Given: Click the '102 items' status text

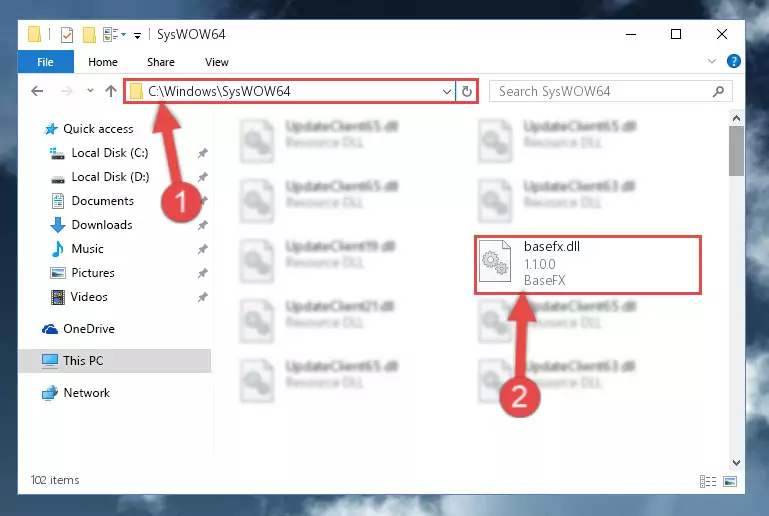Looking at the screenshot, I should 55,480.
